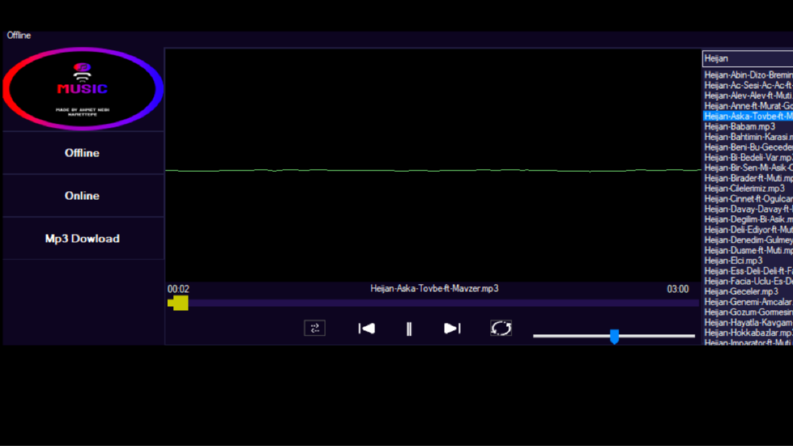This screenshot has width=793, height=446.
Task: Select Heijan-Anne-ft-Murat song
Action: 748,106
